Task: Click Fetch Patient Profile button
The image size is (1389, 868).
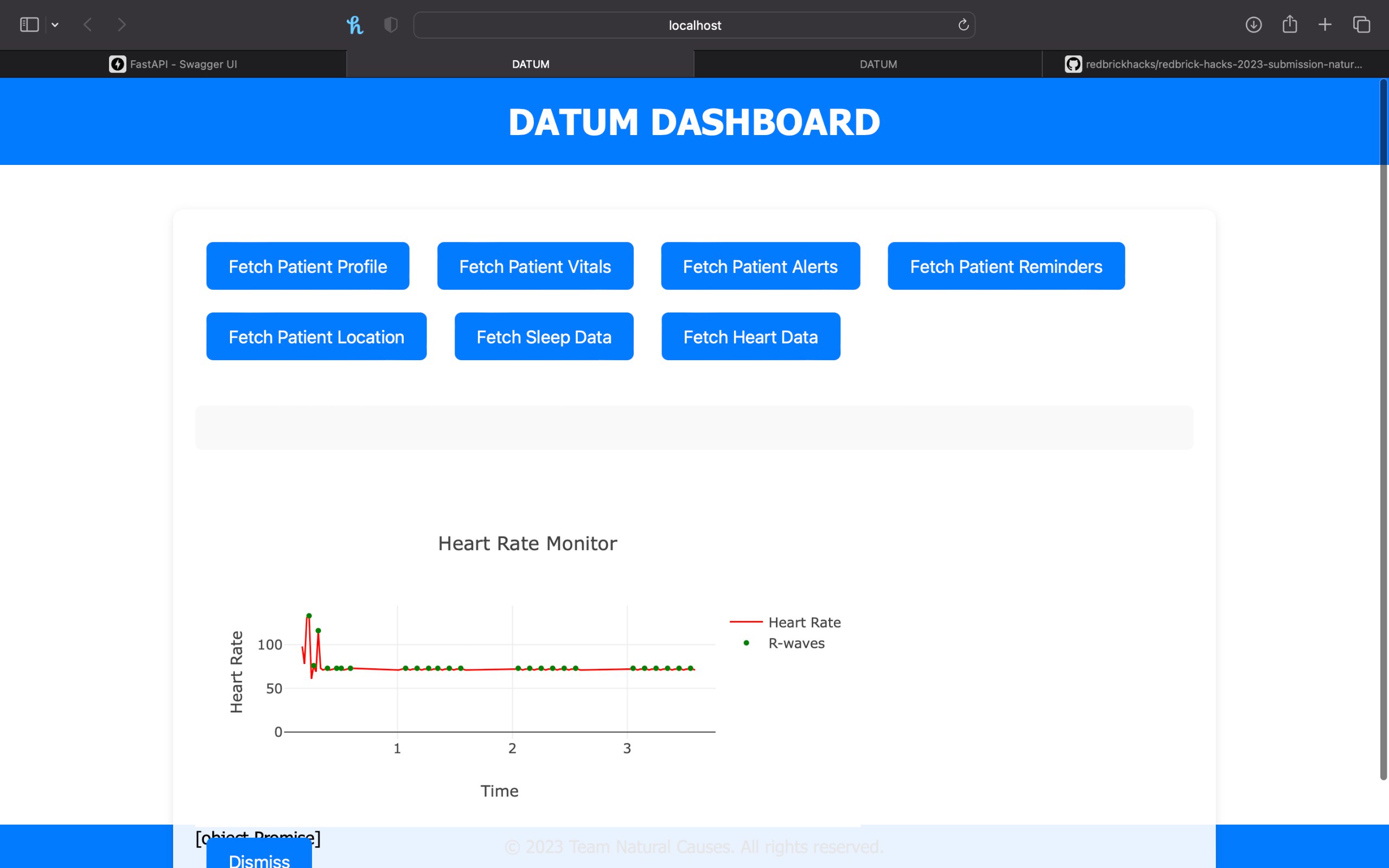Action: [x=308, y=266]
